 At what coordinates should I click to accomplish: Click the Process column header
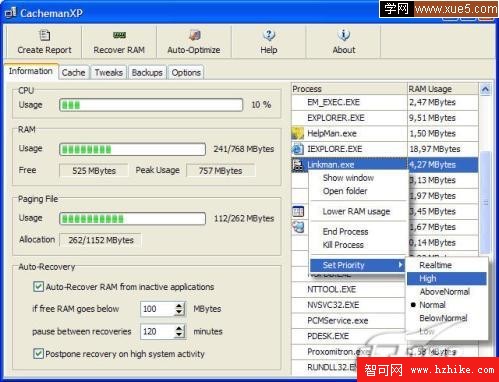349,89
